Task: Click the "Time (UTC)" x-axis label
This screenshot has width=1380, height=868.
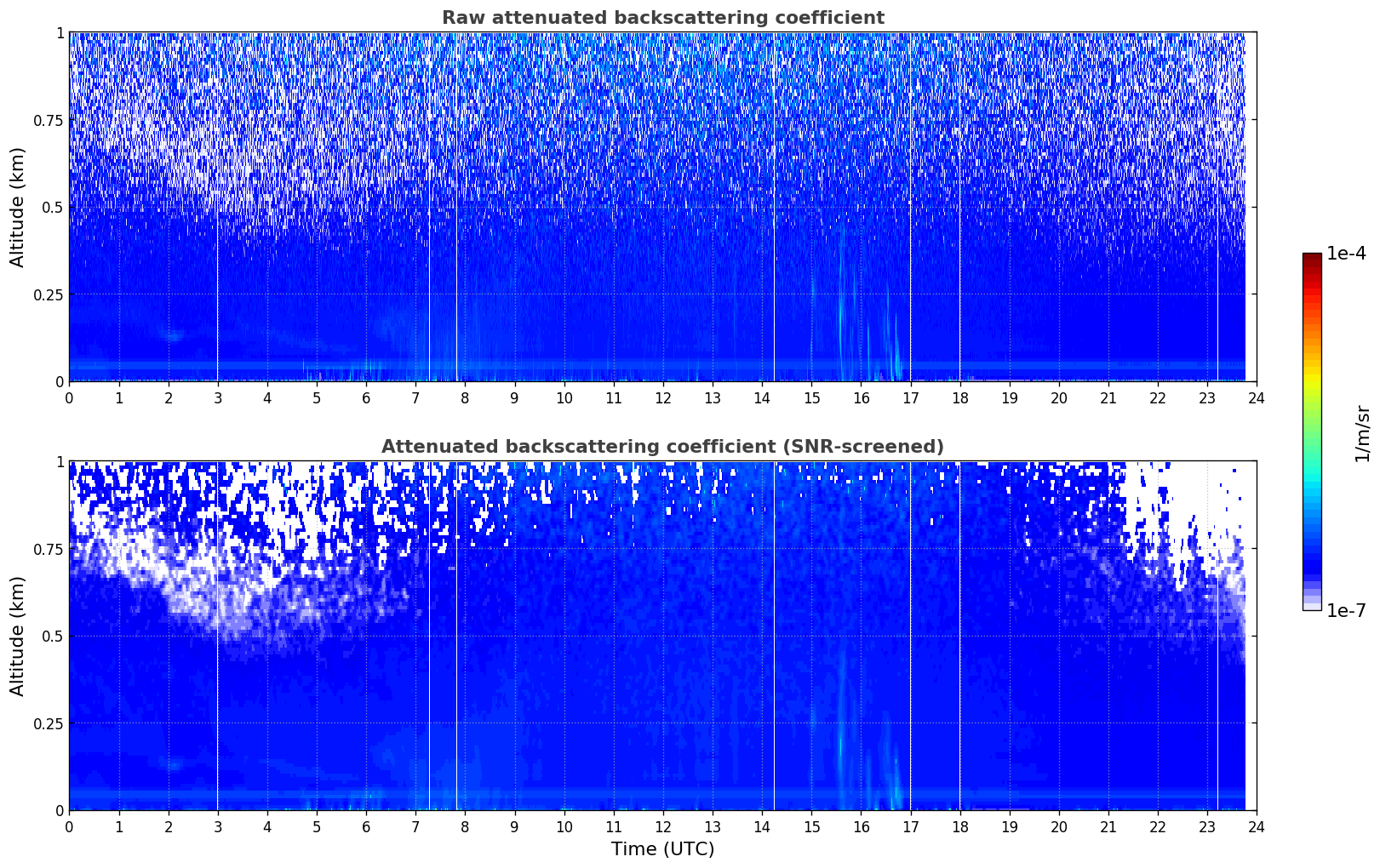Action: (662, 848)
